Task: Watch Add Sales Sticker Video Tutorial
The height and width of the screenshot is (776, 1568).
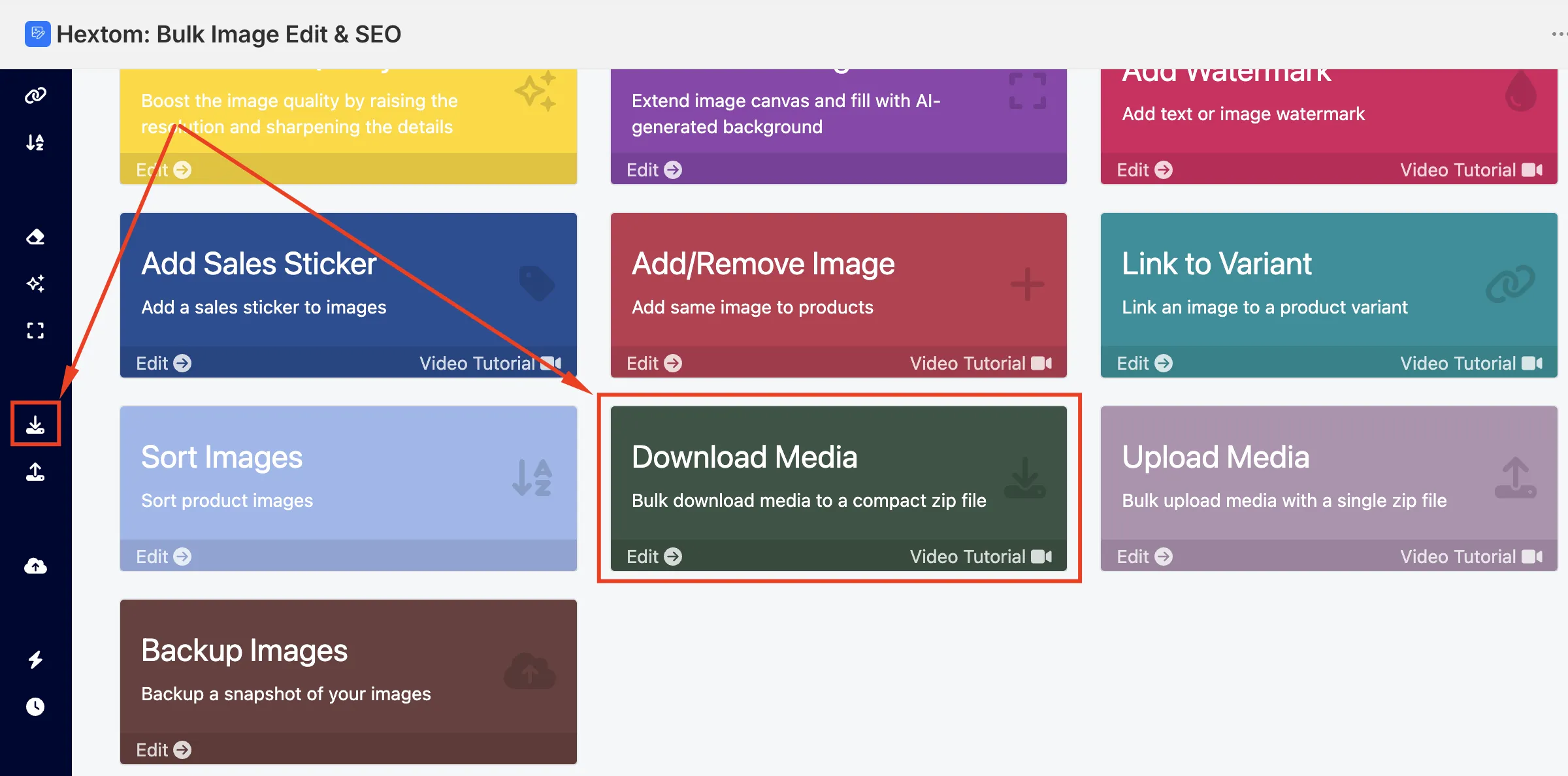Action: click(490, 363)
